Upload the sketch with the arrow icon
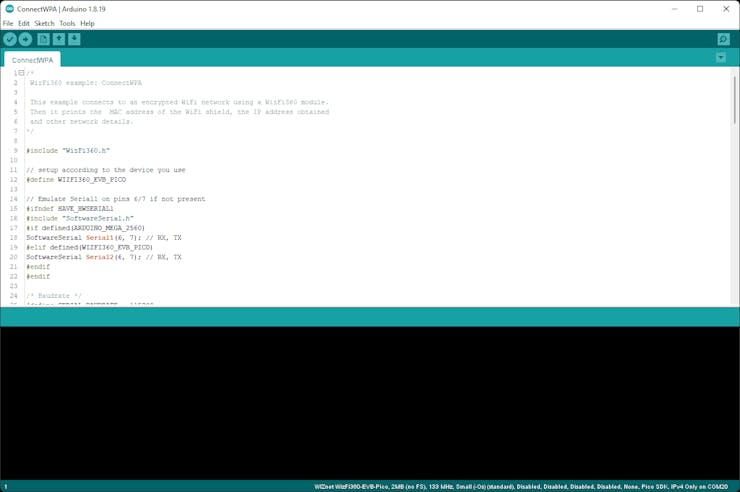Screen dimensions: 740x492 25,39
